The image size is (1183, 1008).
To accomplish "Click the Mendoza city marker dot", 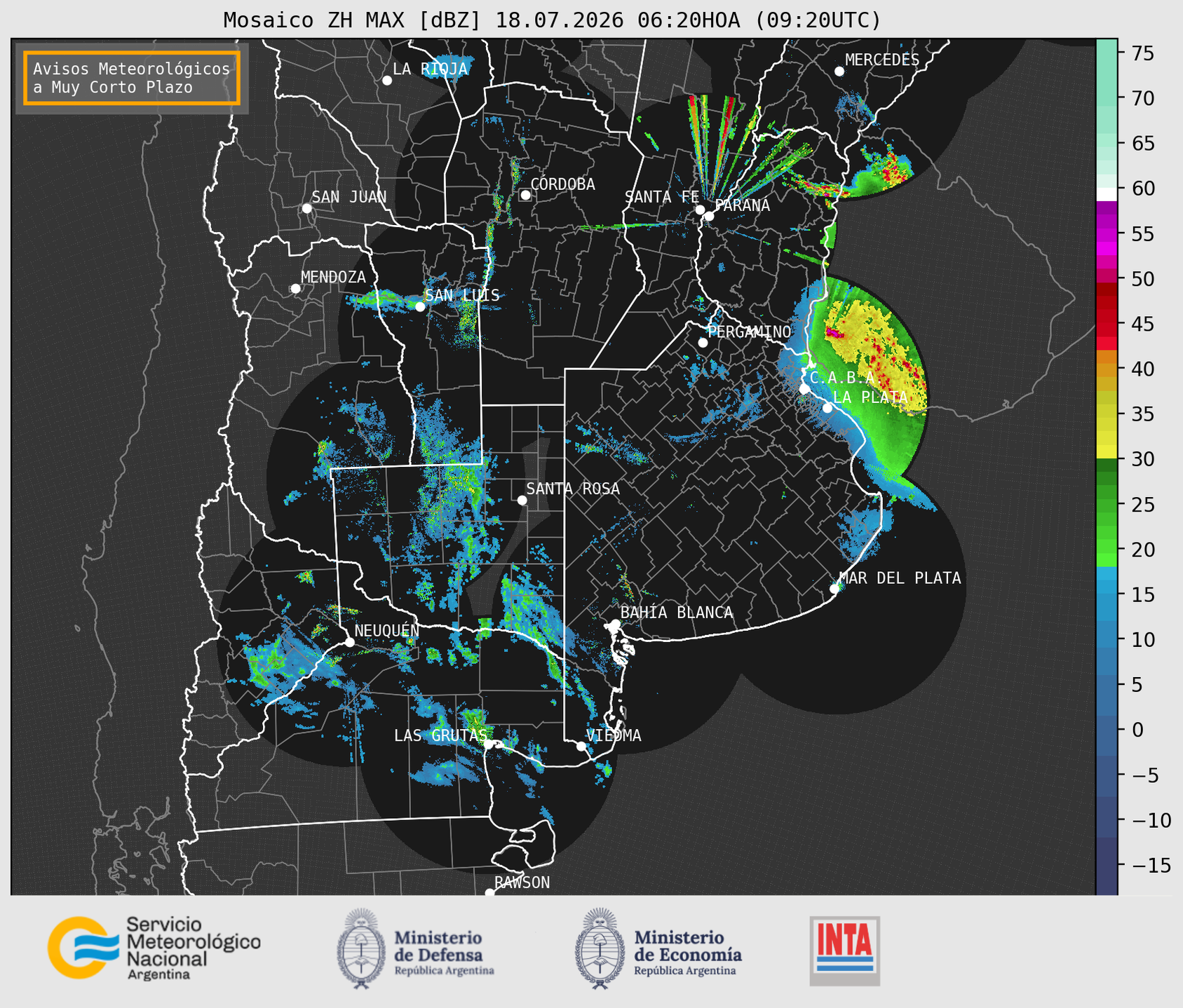I will coord(295,289).
